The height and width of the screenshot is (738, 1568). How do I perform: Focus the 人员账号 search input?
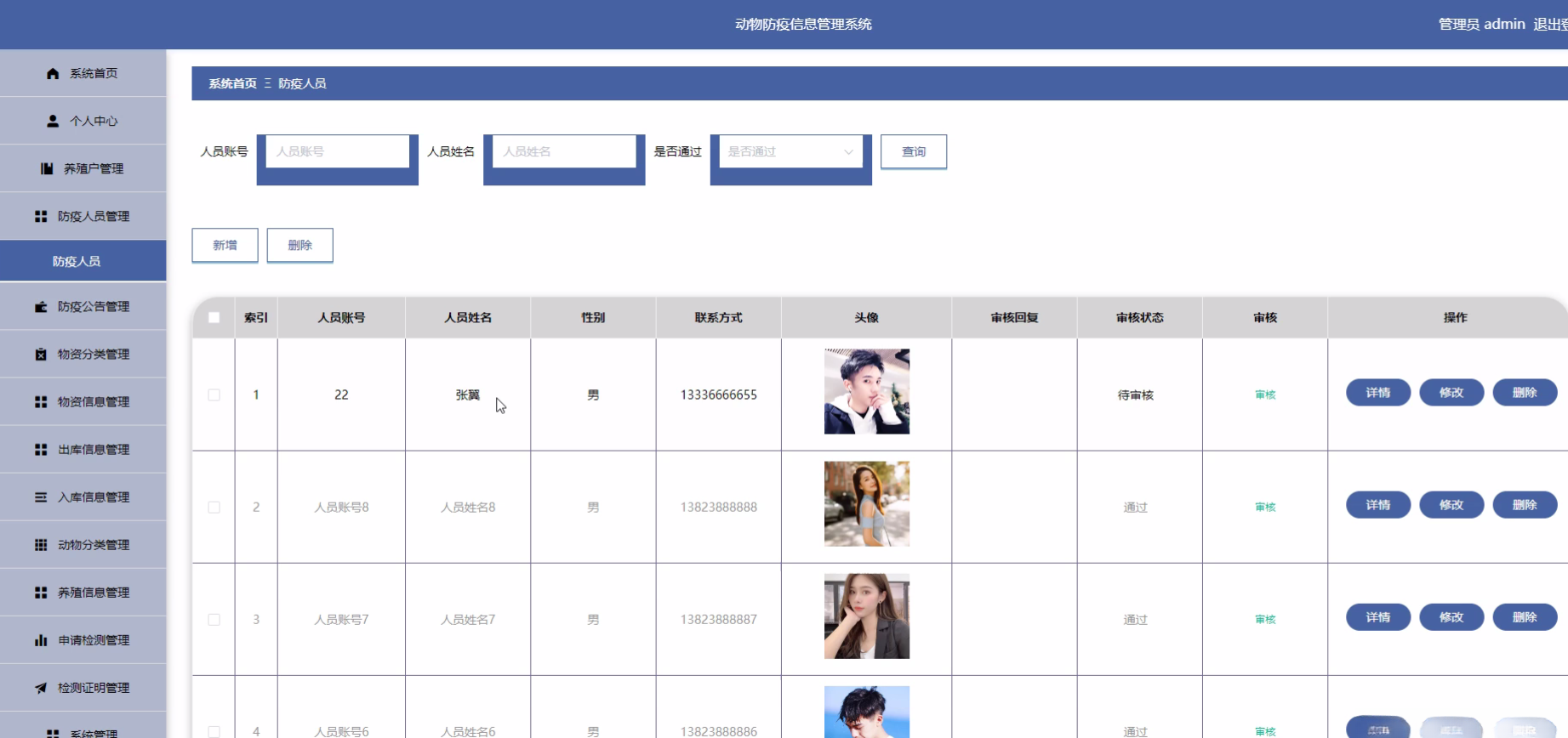[338, 151]
